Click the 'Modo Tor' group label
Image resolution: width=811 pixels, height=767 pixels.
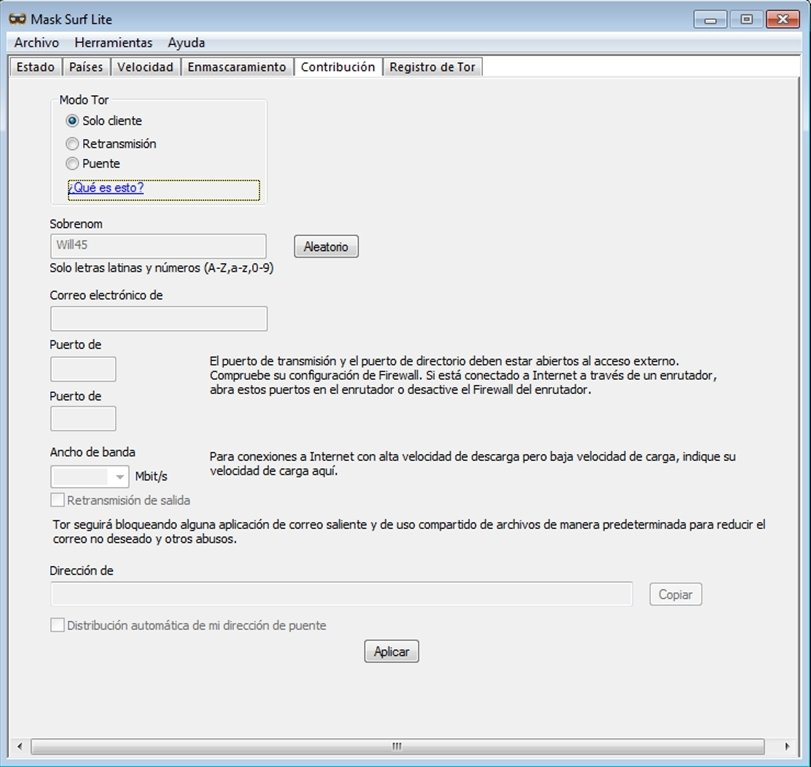point(84,100)
